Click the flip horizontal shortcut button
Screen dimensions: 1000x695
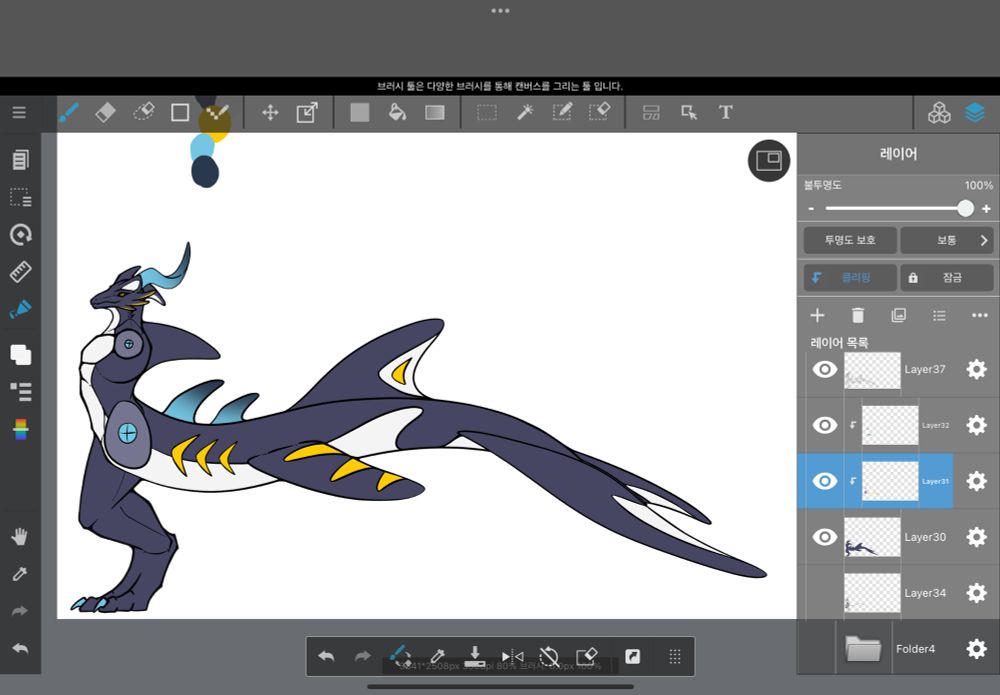click(x=512, y=656)
